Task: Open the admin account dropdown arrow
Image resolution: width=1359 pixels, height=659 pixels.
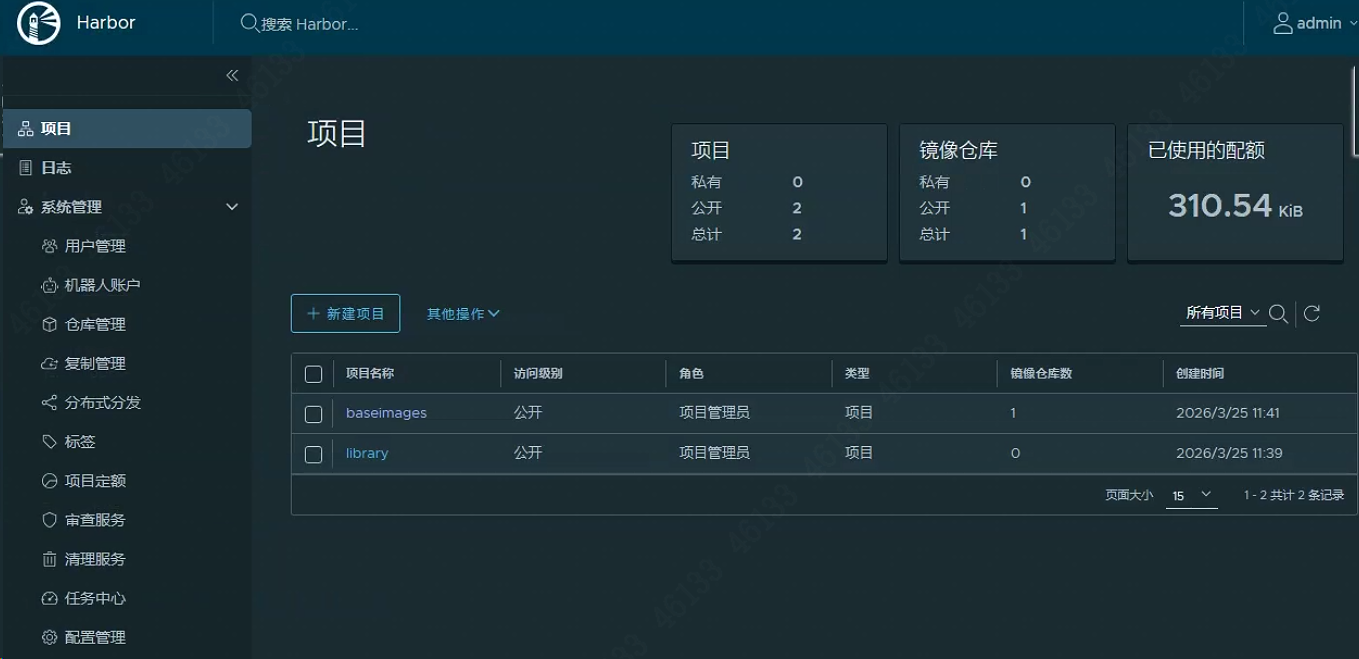Action: click(1353, 23)
